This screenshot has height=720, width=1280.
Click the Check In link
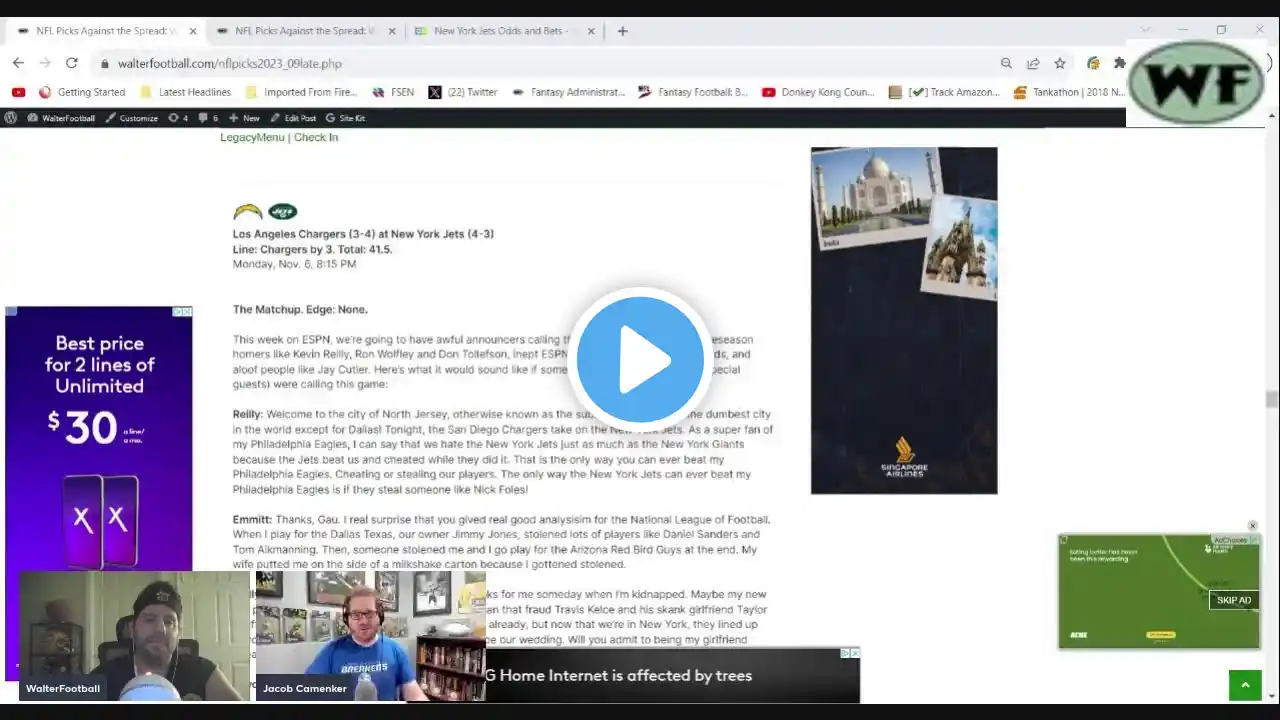tap(316, 137)
